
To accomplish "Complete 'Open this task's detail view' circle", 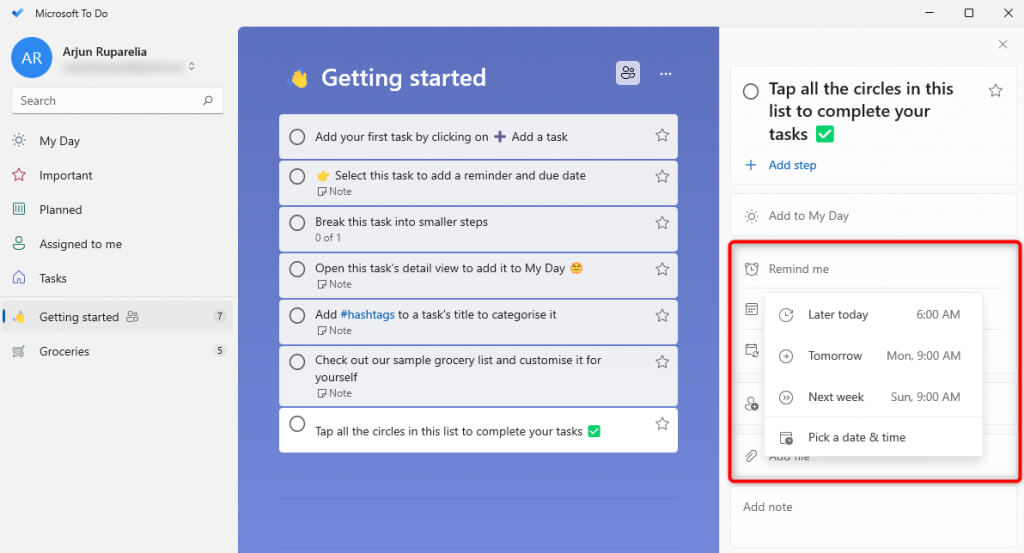I will [x=297, y=269].
